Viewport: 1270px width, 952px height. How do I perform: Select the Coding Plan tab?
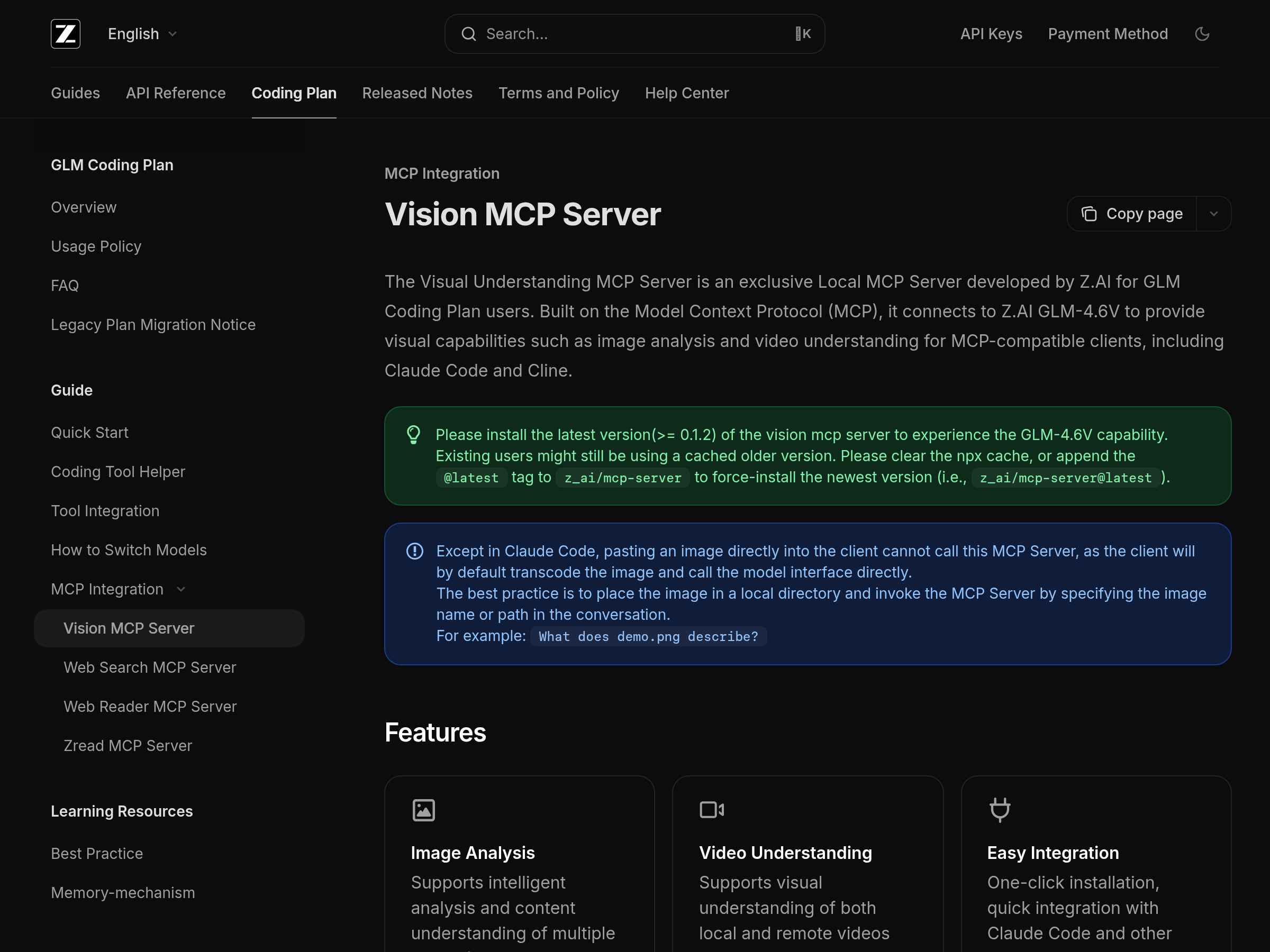coord(294,93)
